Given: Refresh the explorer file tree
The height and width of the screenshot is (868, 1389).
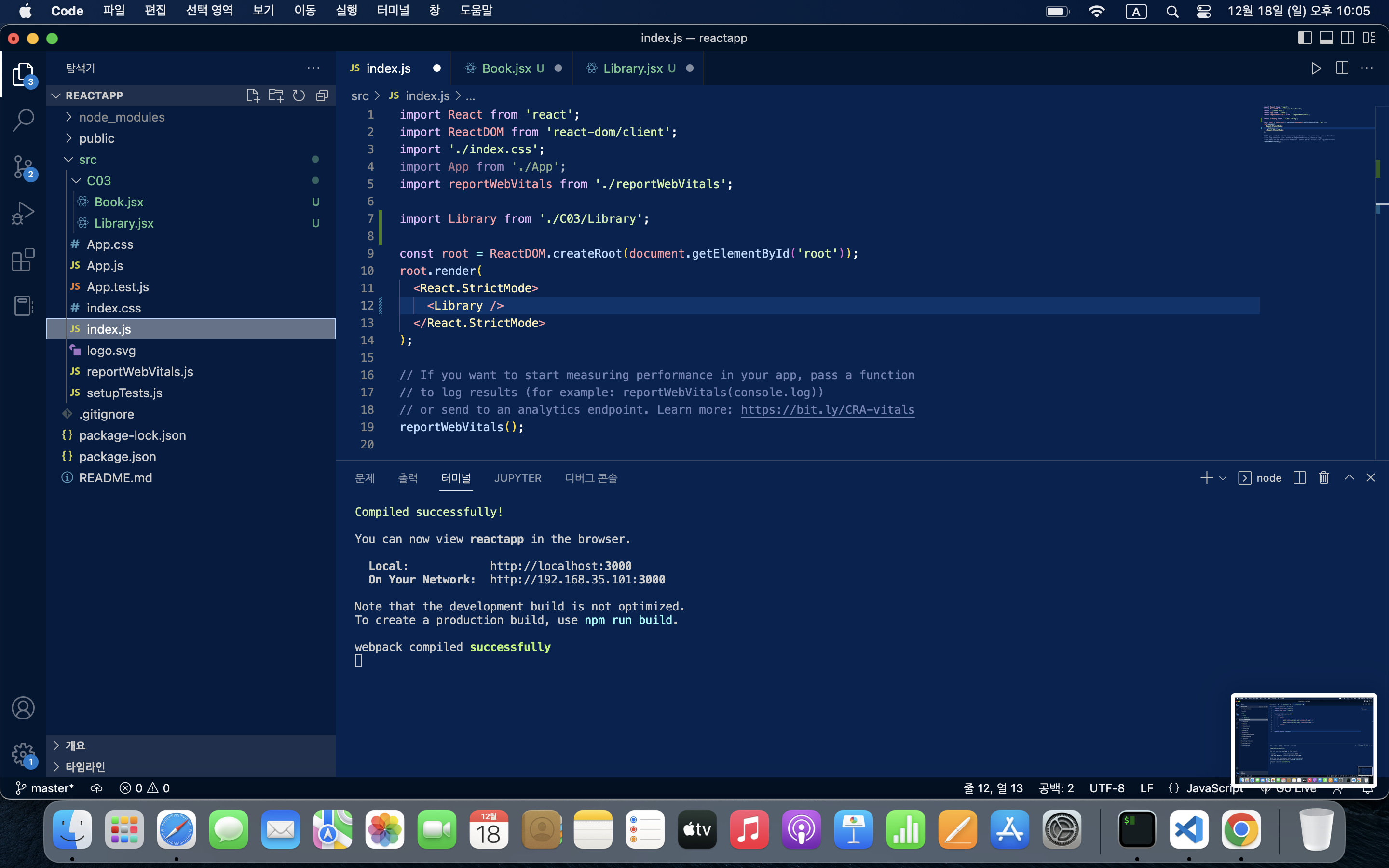Looking at the screenshot, I should point(299,95).
